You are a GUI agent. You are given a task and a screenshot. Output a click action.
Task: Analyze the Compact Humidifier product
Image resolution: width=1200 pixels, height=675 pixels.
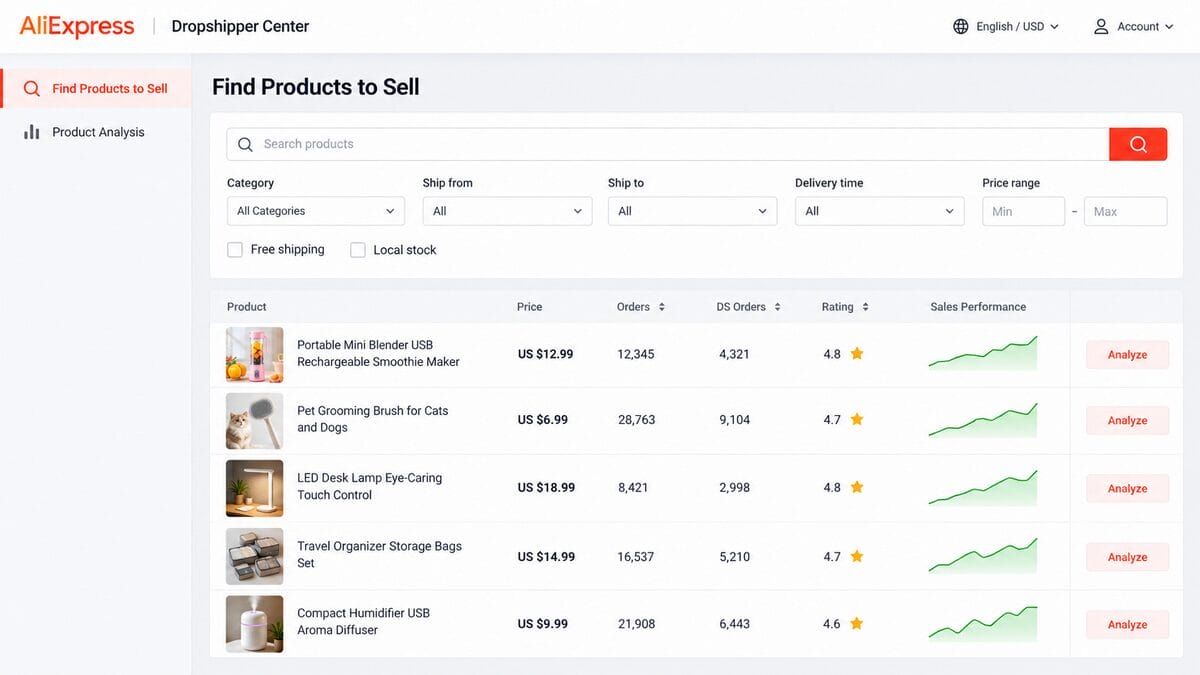tap(1127, 625)
